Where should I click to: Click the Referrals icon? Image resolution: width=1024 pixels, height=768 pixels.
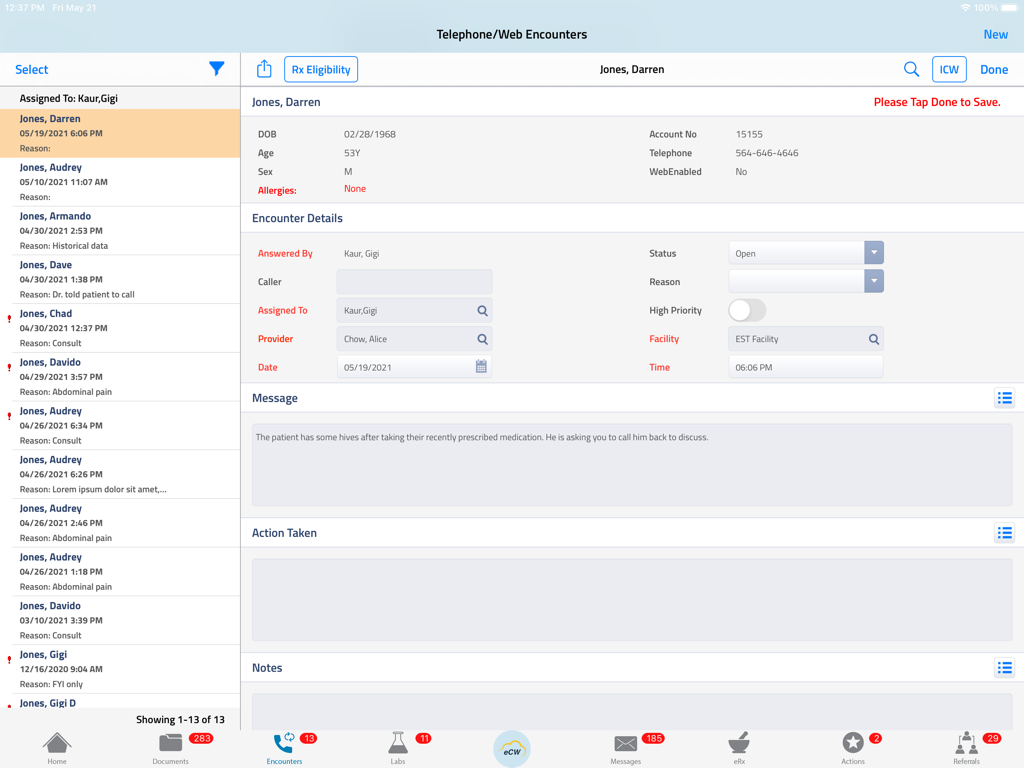[x=965, y=744]
